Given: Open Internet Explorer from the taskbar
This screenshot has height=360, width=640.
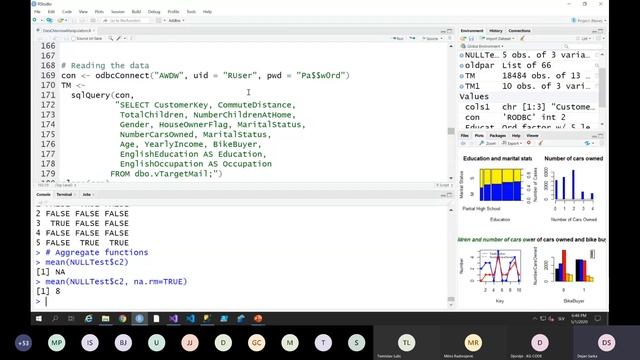Looking at the screenshot, I should pyautogui.click(x=88, y=319).
